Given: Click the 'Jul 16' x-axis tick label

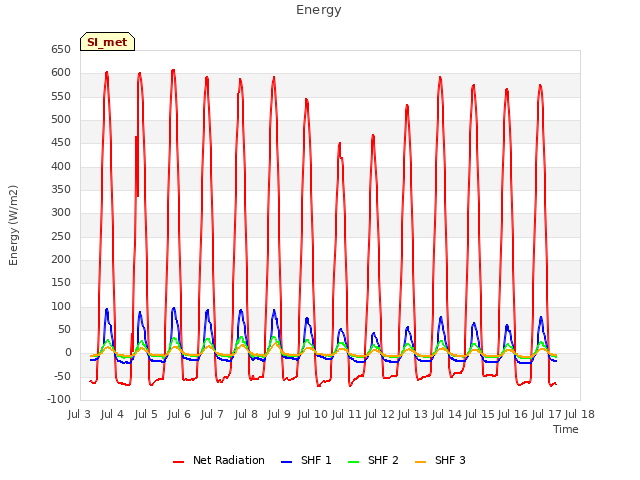Looking at the screenshot, I should [x=513, y=414].
